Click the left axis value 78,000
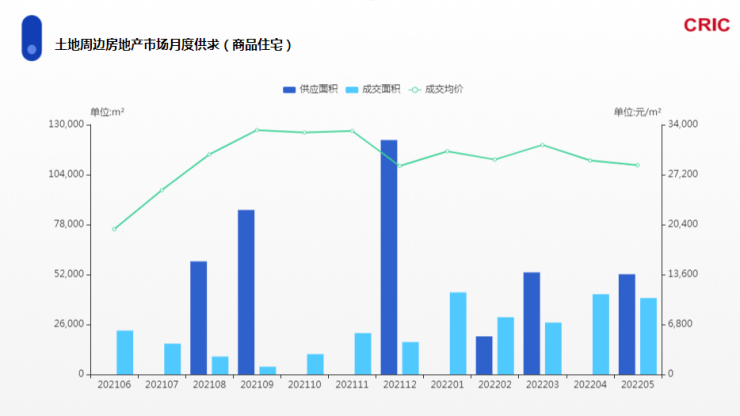740x416 pixels. [69, 224]
